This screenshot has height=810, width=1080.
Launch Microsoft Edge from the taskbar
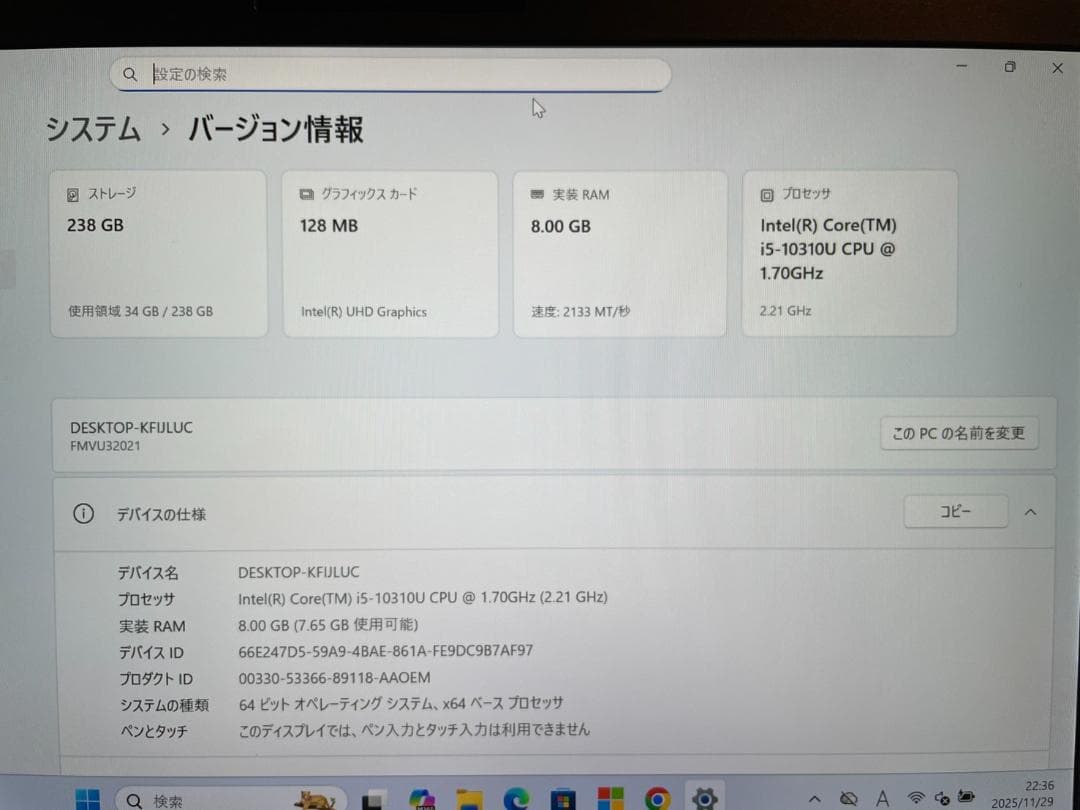(515, 798)
